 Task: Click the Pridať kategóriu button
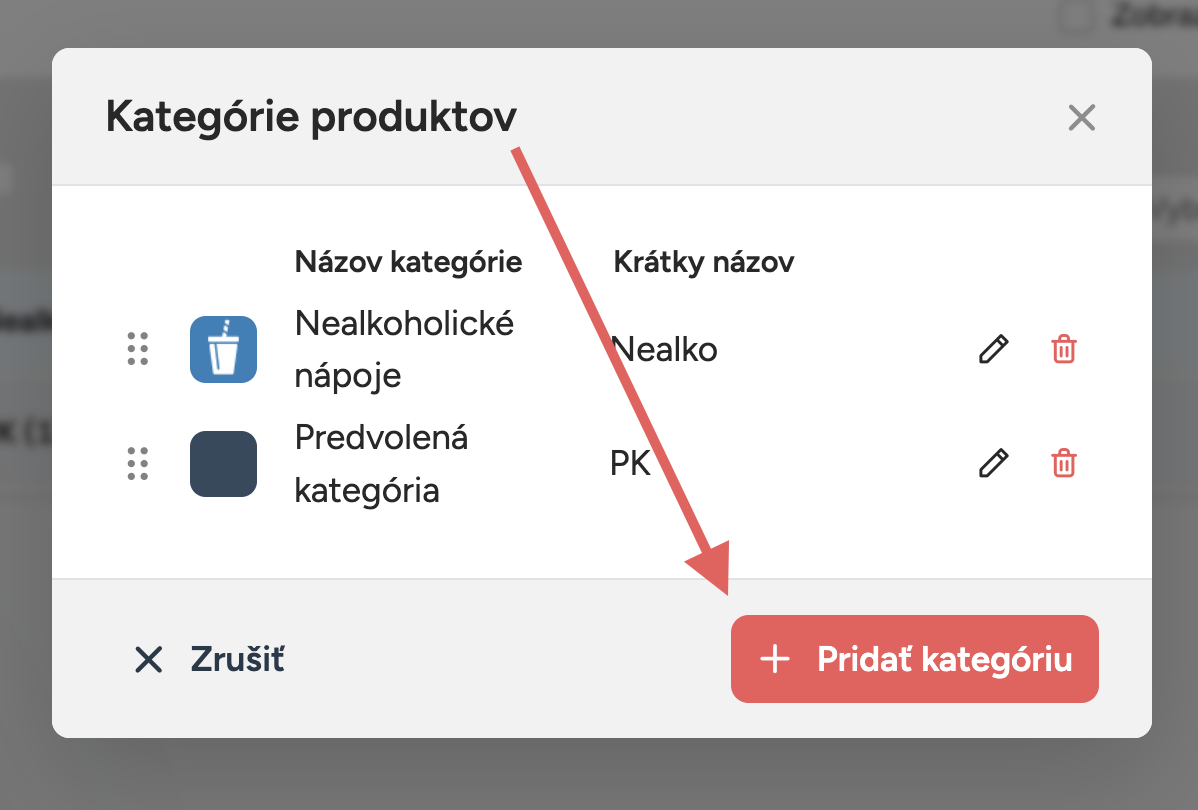[x=915, y=659]
